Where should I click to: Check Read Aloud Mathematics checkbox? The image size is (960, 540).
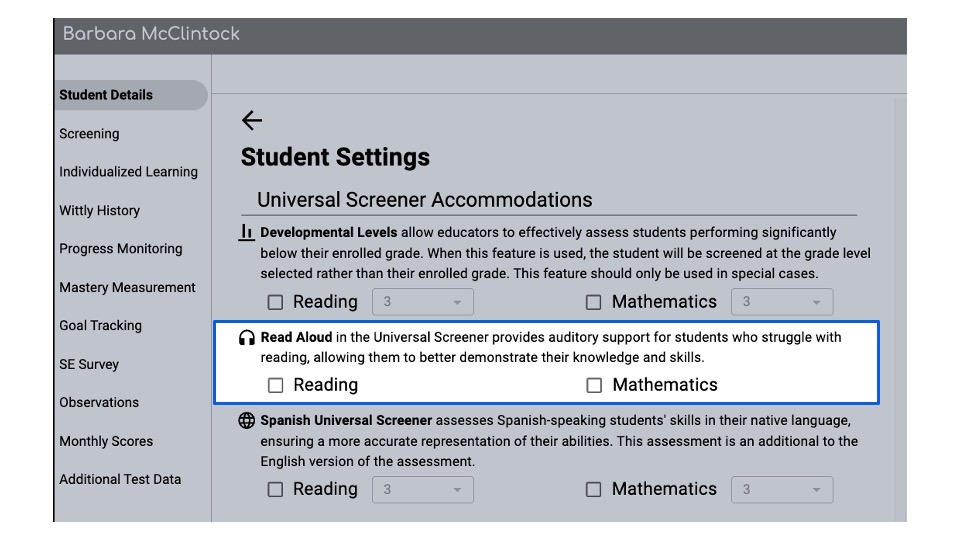tap(594, 385)
